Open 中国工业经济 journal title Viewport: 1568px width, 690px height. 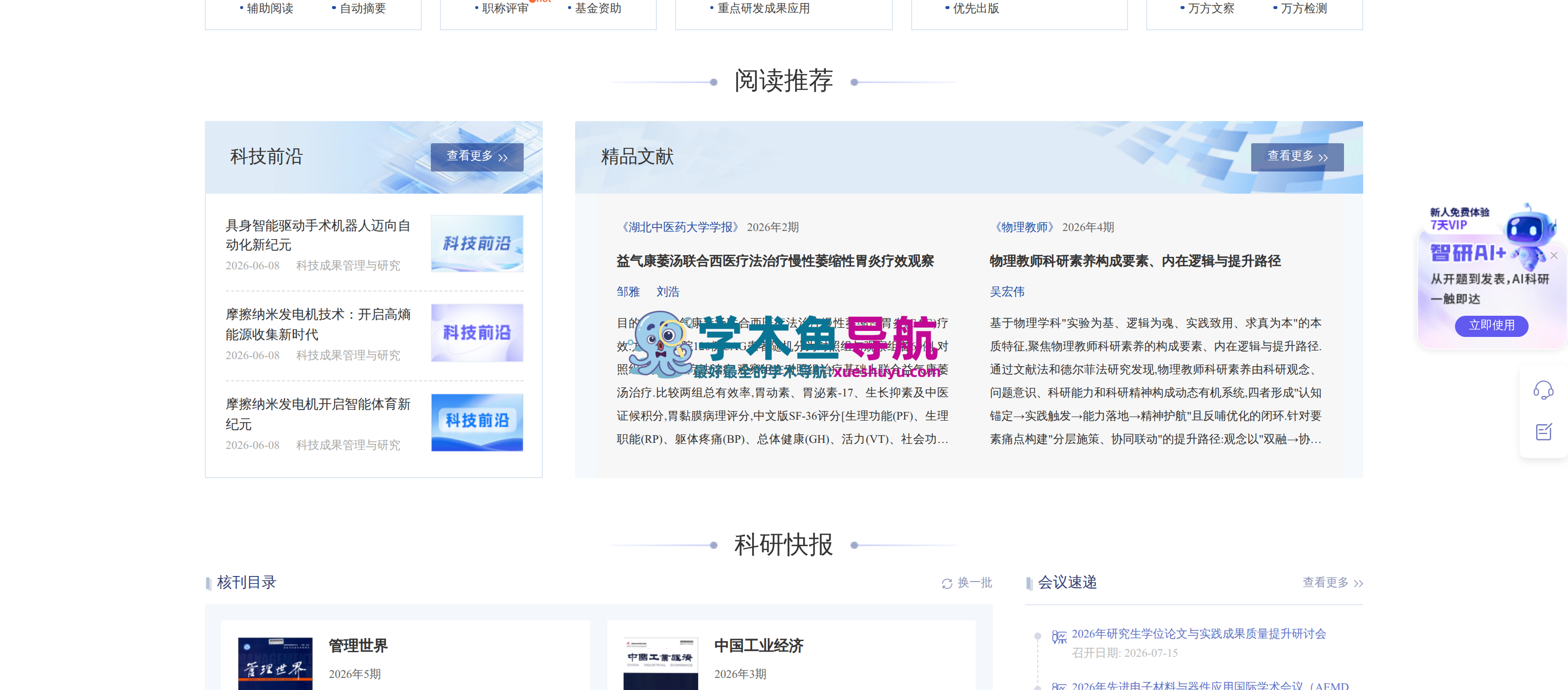click(x=758, y=646)
